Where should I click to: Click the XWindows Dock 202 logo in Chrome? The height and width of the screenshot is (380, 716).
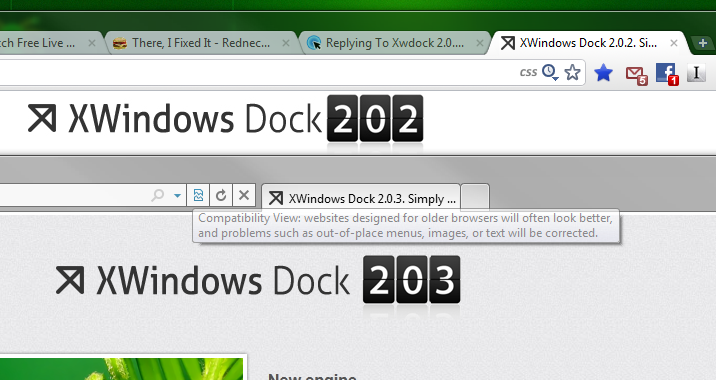(x=225, y=119)
